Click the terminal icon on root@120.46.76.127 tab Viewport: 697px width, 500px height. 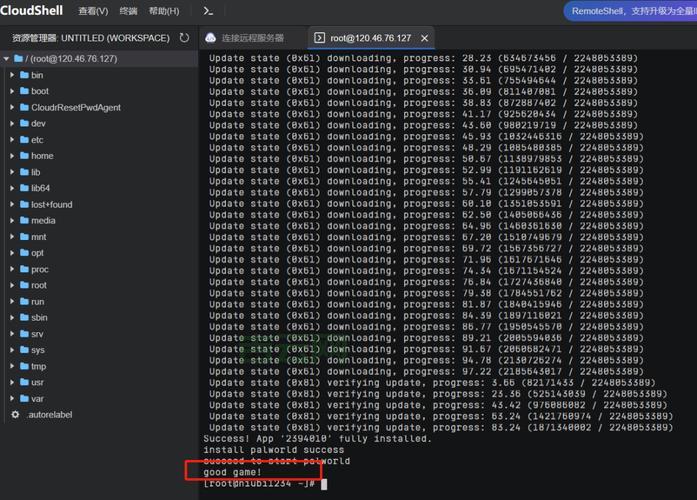pos(320,38)
